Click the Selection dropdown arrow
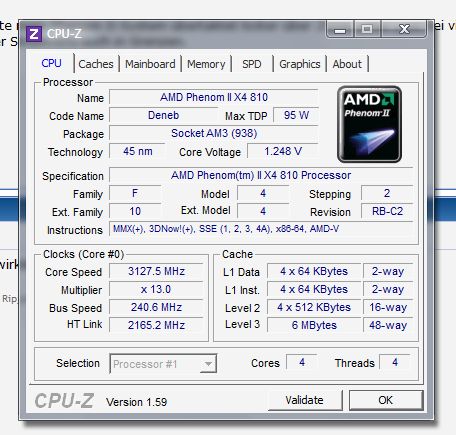This screenshot has height=435, width=456. click(208, 364)
